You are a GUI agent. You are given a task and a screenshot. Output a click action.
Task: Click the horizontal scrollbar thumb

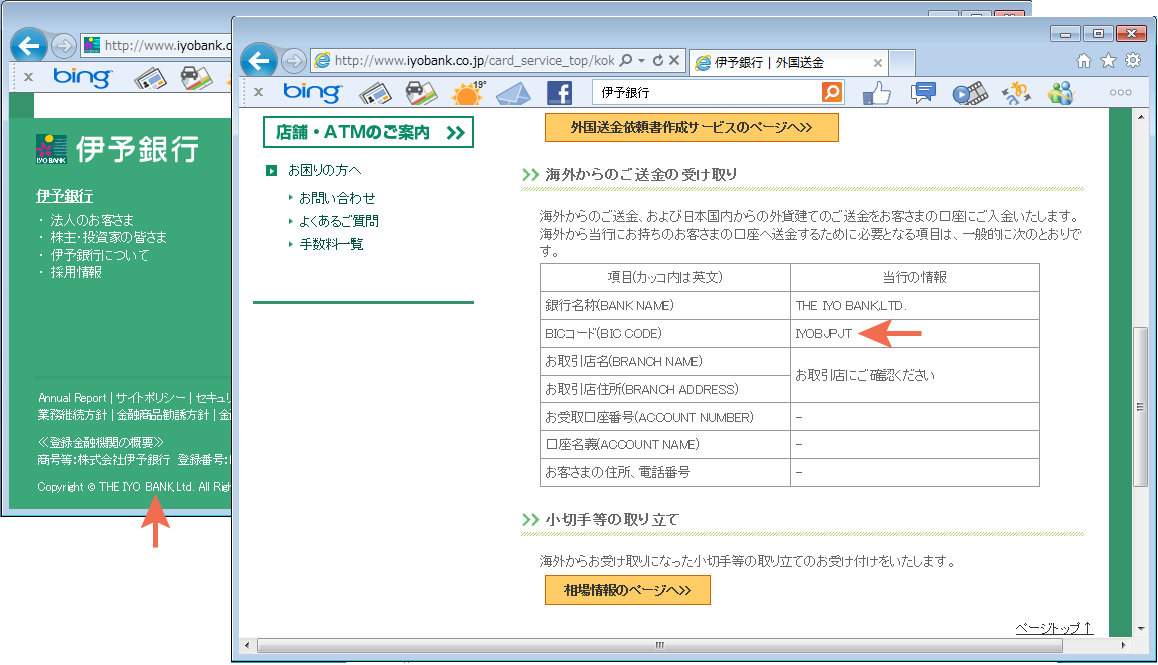coord(659,645)
